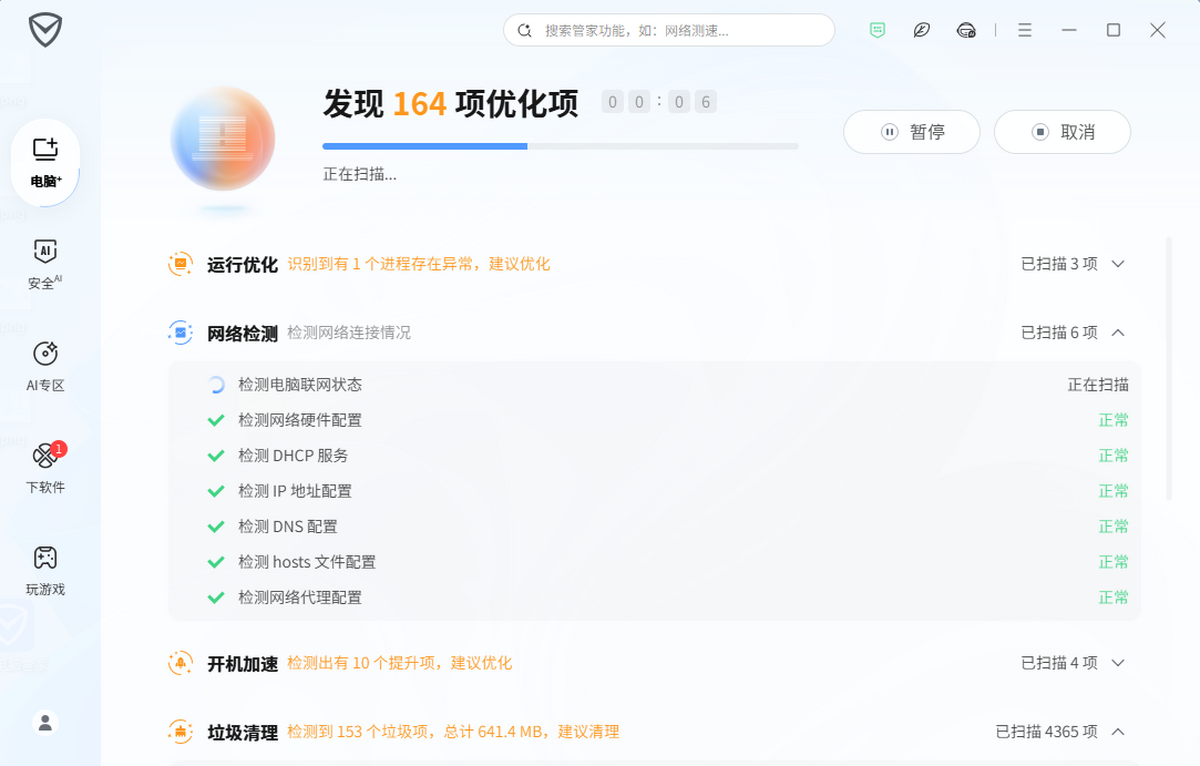Viewport: 1200px width, 766px height.
Task: Open 下软件 with the red badge
Action: (45, 468)
